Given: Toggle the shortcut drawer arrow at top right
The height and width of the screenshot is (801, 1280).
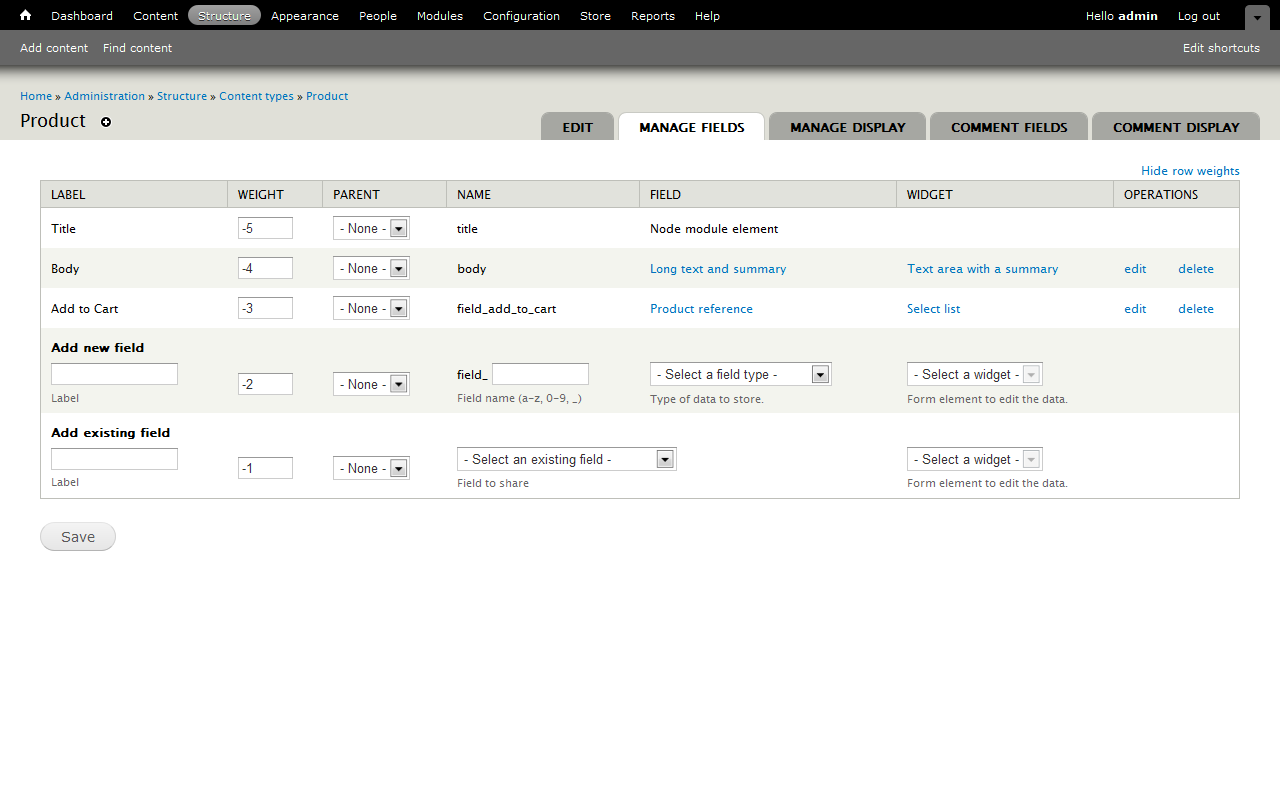Looking at the screenshot, I should 1257,17.
